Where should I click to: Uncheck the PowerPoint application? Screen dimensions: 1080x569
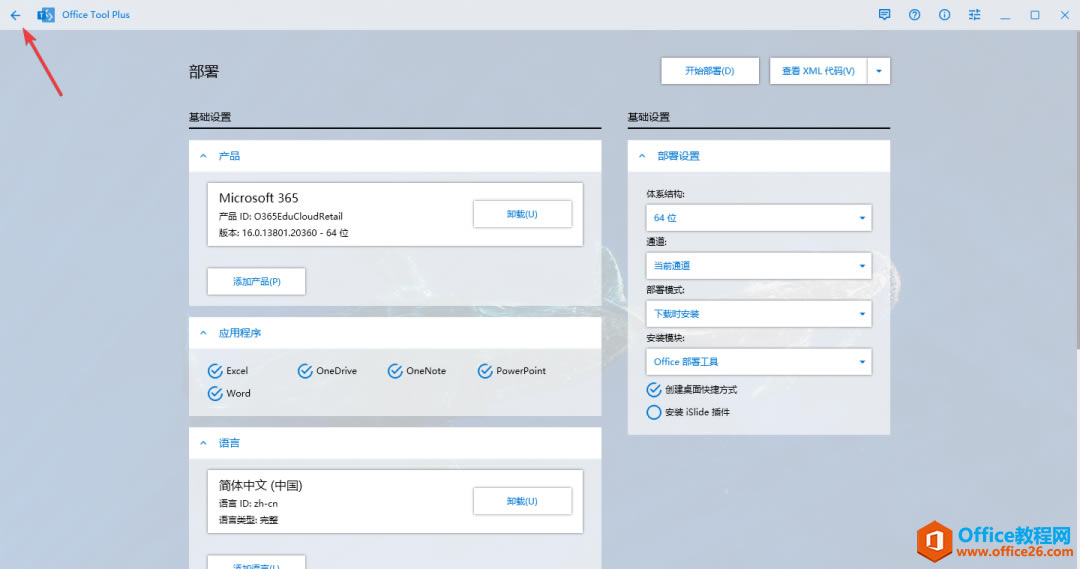click(485, 371)
